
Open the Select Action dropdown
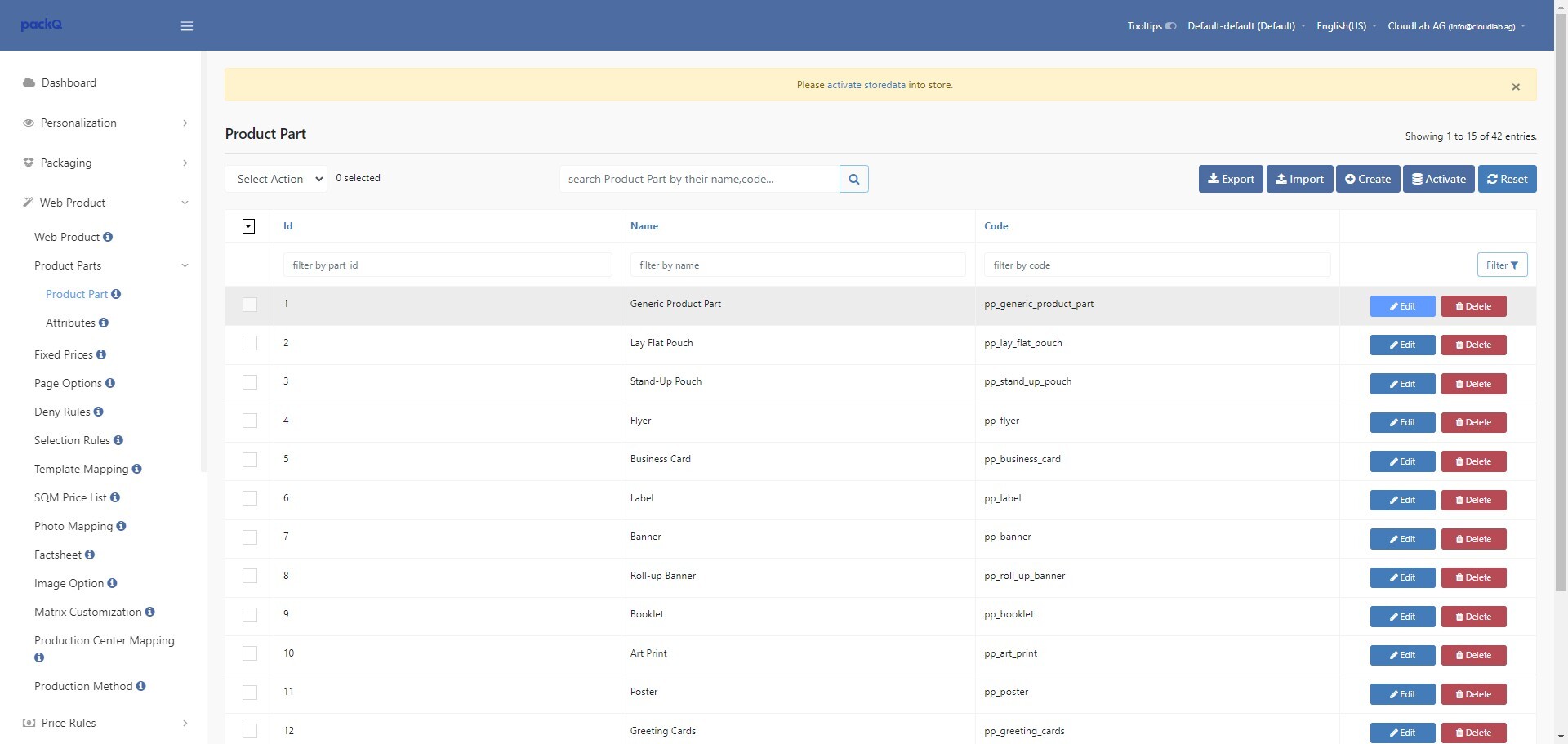[276, 179]
